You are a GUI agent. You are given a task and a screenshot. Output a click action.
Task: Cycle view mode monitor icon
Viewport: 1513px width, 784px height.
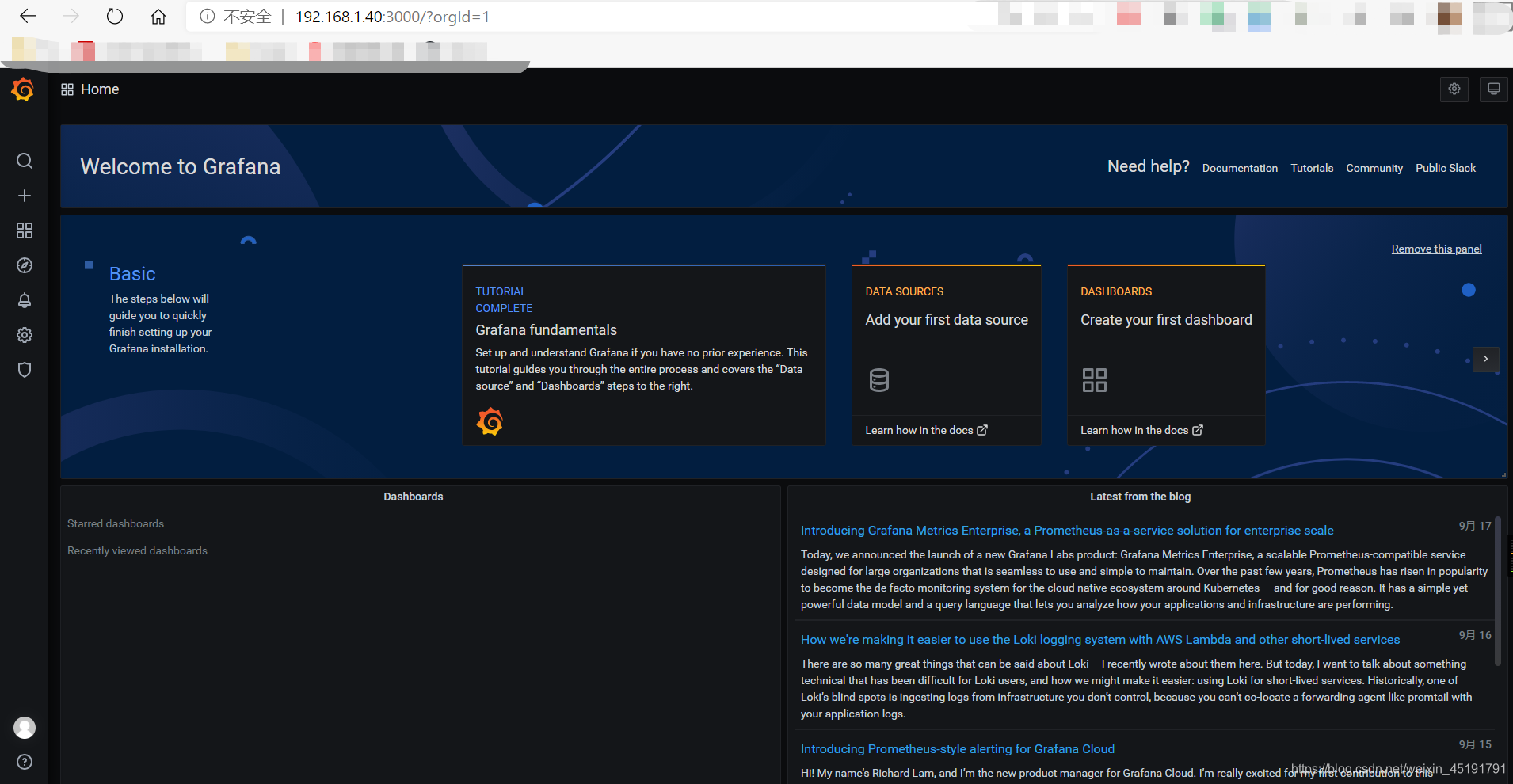(x=1494, y=89)
